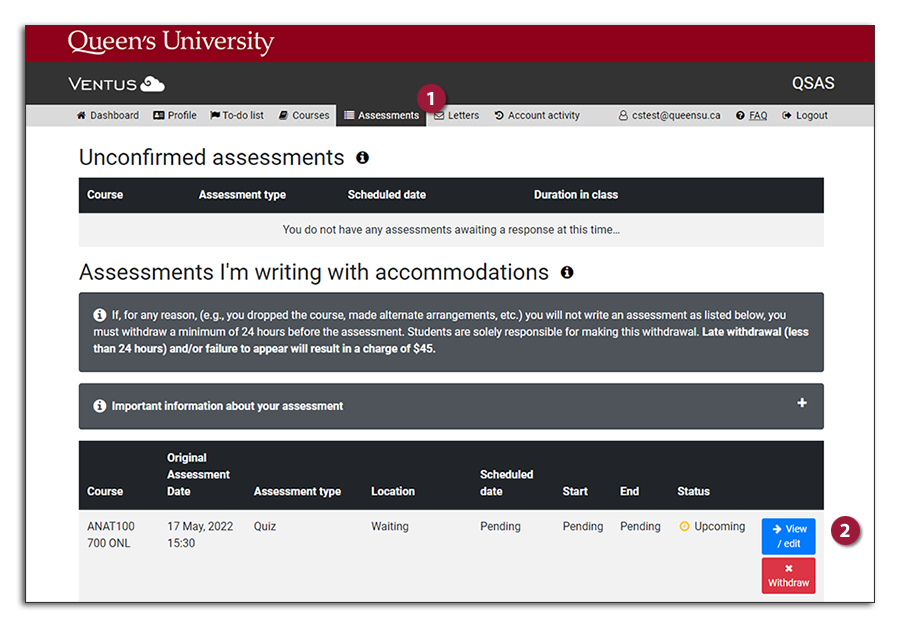View Account activity page
The height and width of the screenshot is (628, 900).
click(x=537, y=116)
